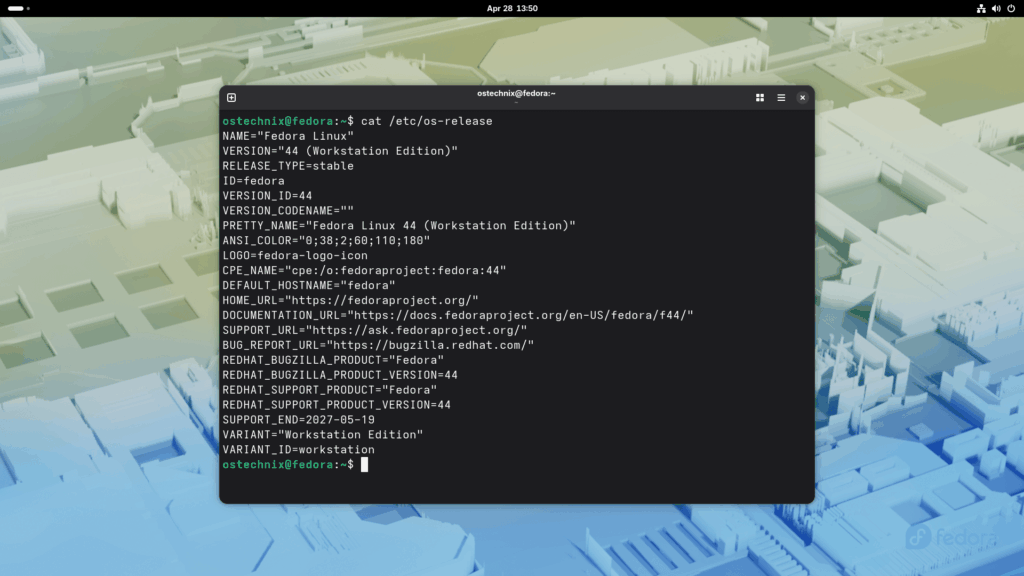Select the VERSION="44 (Workstation Edition)" line
The width and height of the screenshot is (1024, 576).
point(340,151)
